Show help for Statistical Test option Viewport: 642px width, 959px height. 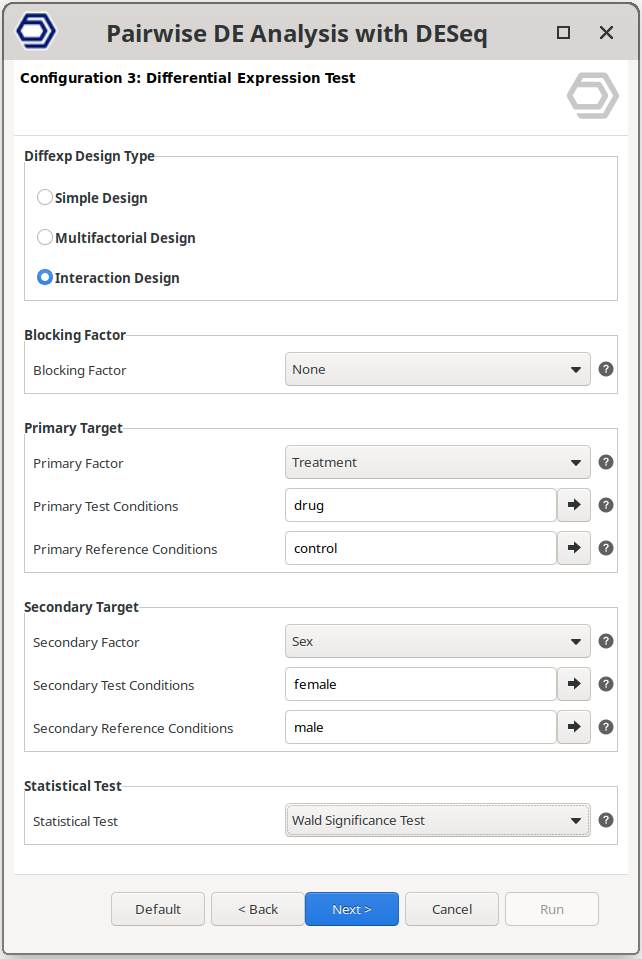pos(606,820)
